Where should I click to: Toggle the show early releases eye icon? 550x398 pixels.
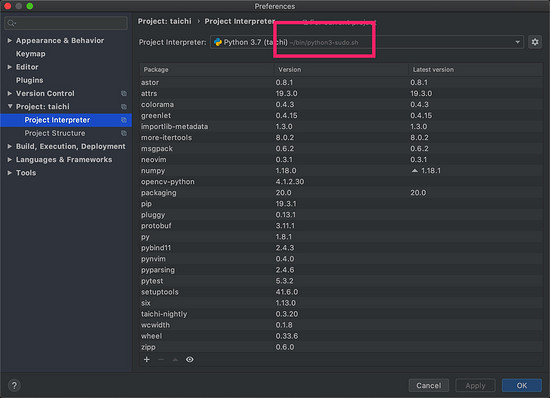pyautogui.click(x=190, y=359)
